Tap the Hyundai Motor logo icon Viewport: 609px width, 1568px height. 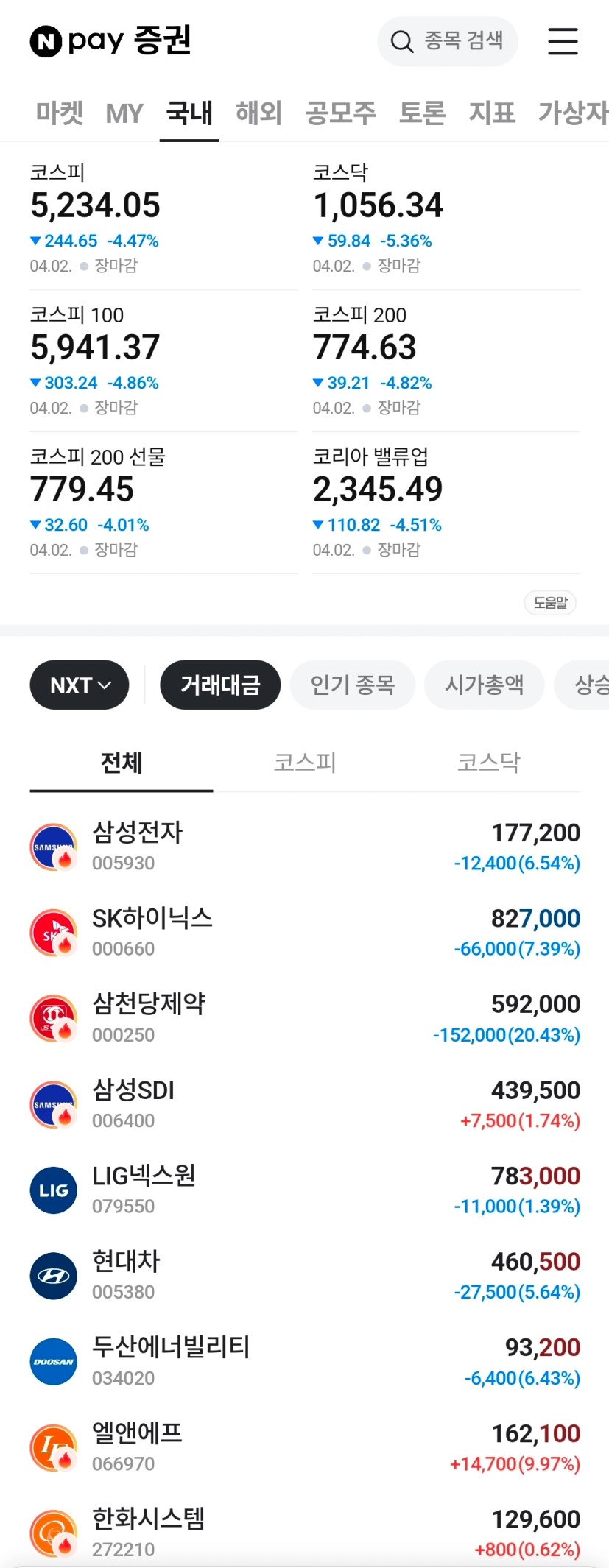pyautogui.click(x=54, y=1276)
